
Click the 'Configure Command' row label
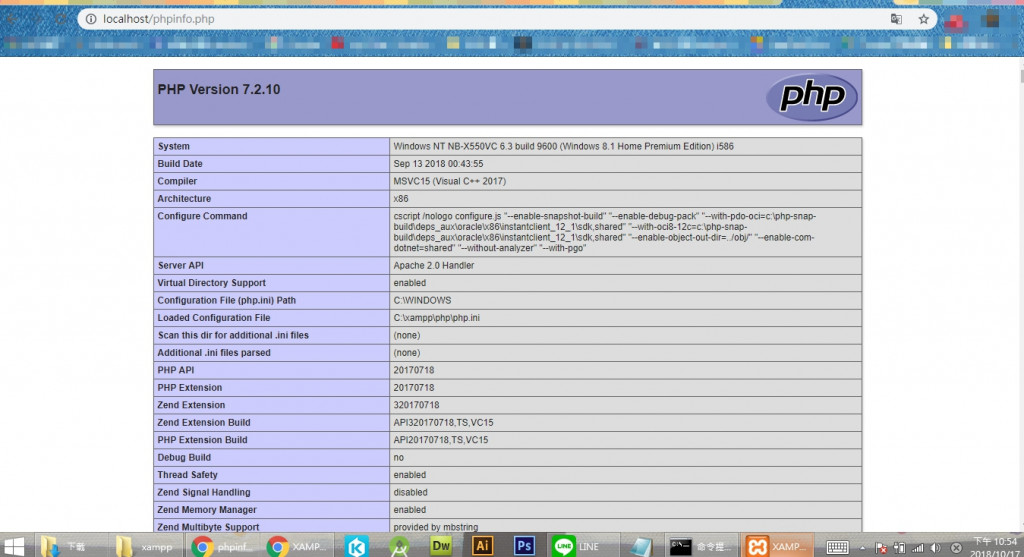pos(202,216)
